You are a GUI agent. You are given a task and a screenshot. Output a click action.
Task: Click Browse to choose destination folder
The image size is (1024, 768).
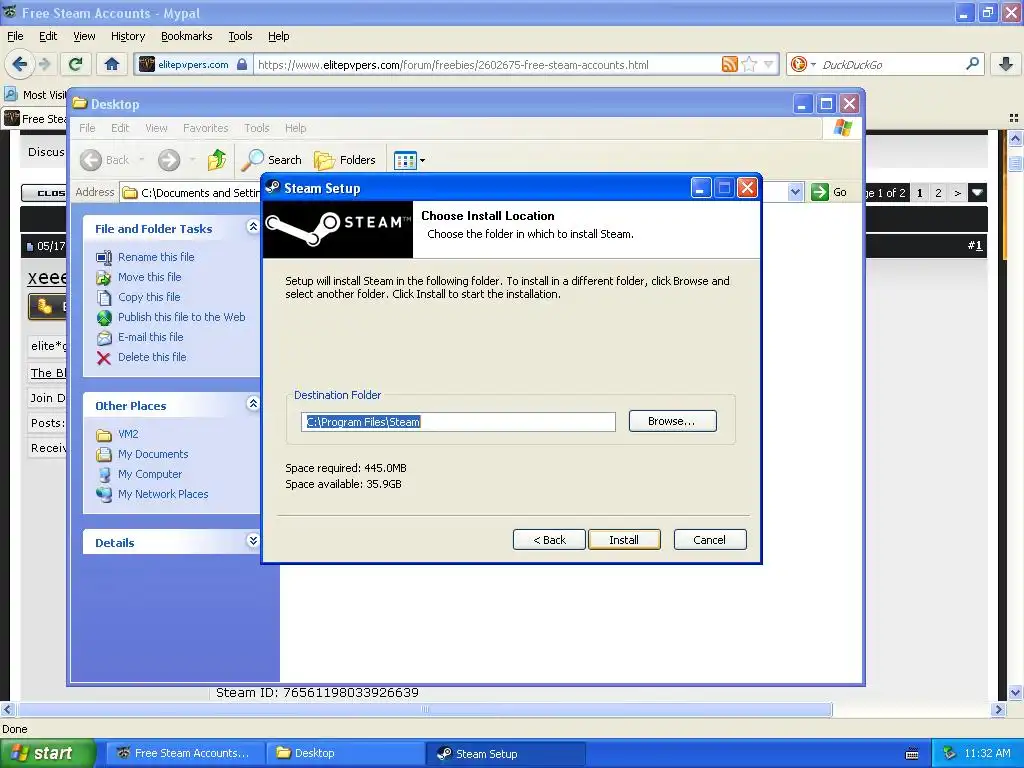[x=672, y=421]
